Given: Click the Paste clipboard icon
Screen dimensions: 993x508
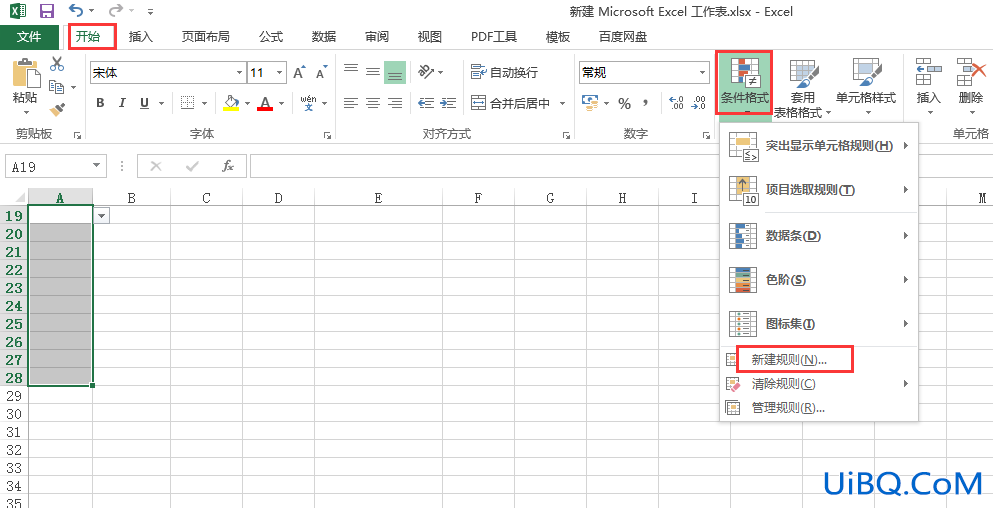Looking at the screenshot, I should [25, 73].
